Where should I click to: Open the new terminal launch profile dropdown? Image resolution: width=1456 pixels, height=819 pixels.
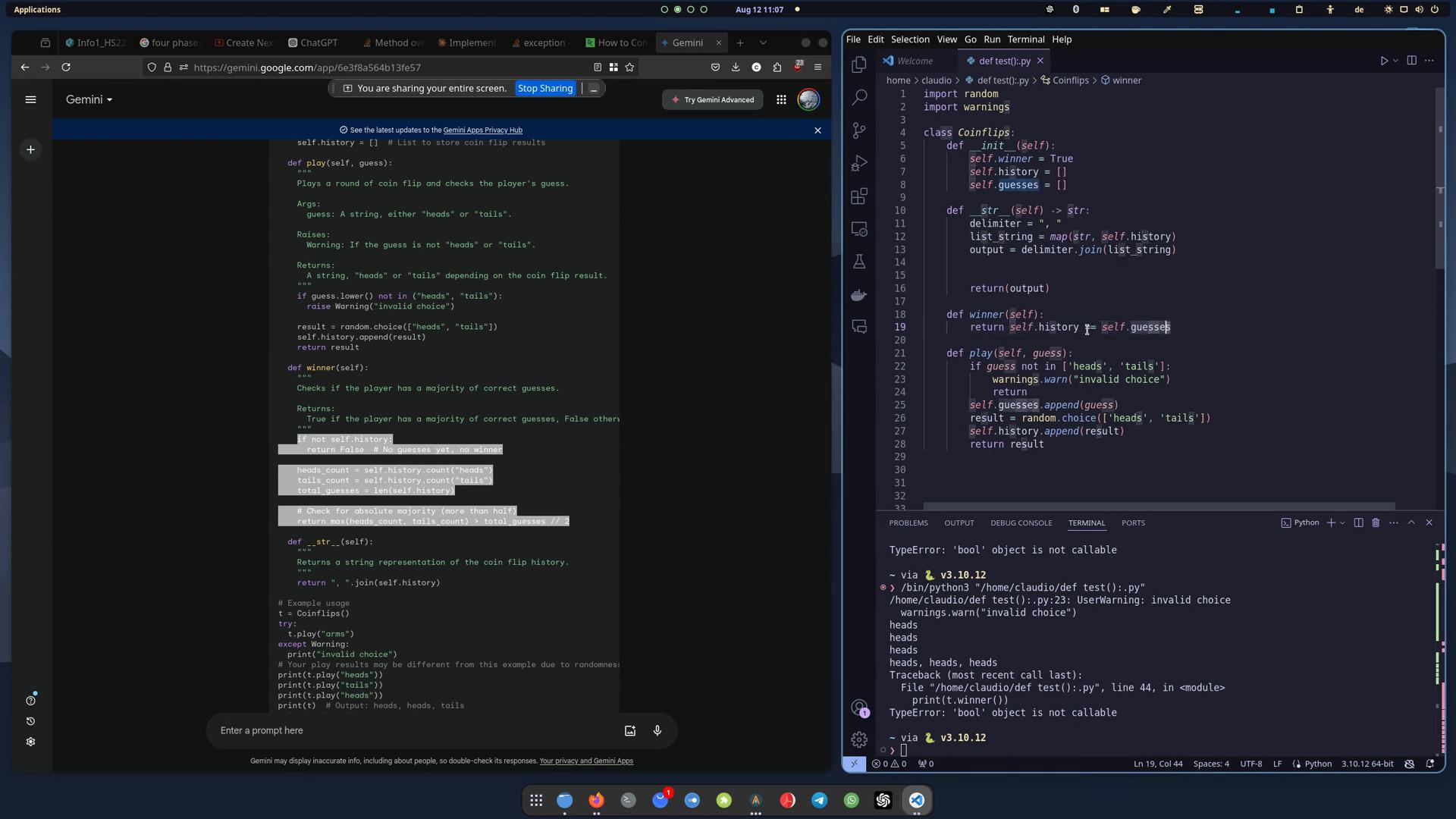pyautogui.click(x=1342, y=522)
